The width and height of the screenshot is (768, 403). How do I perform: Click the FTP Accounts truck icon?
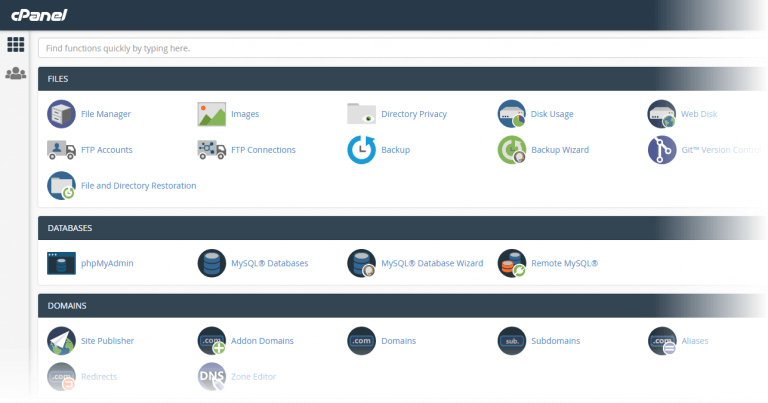click(61, 150)
